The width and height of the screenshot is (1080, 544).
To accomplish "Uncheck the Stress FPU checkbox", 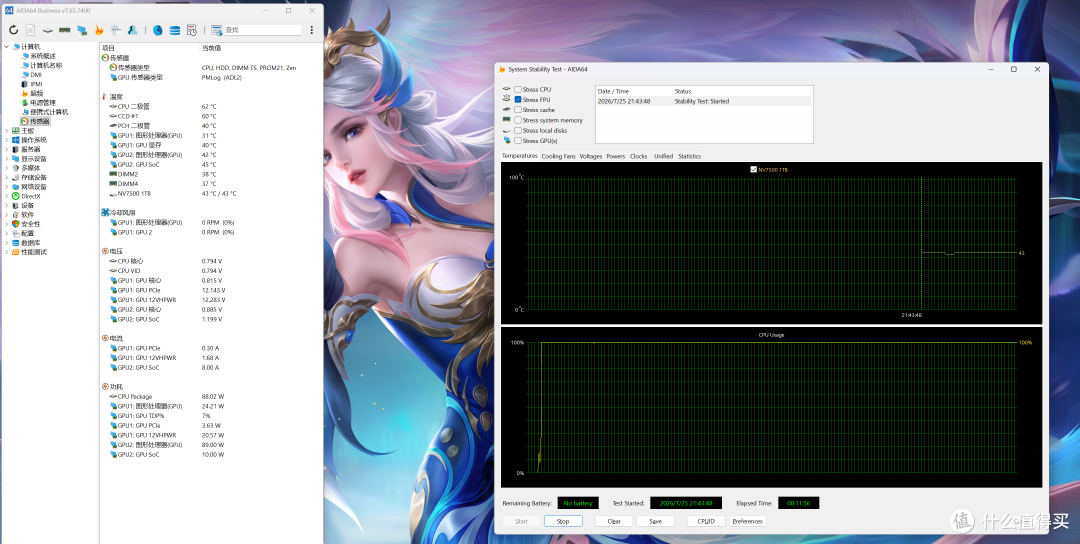I will click(x=518, y=100).
